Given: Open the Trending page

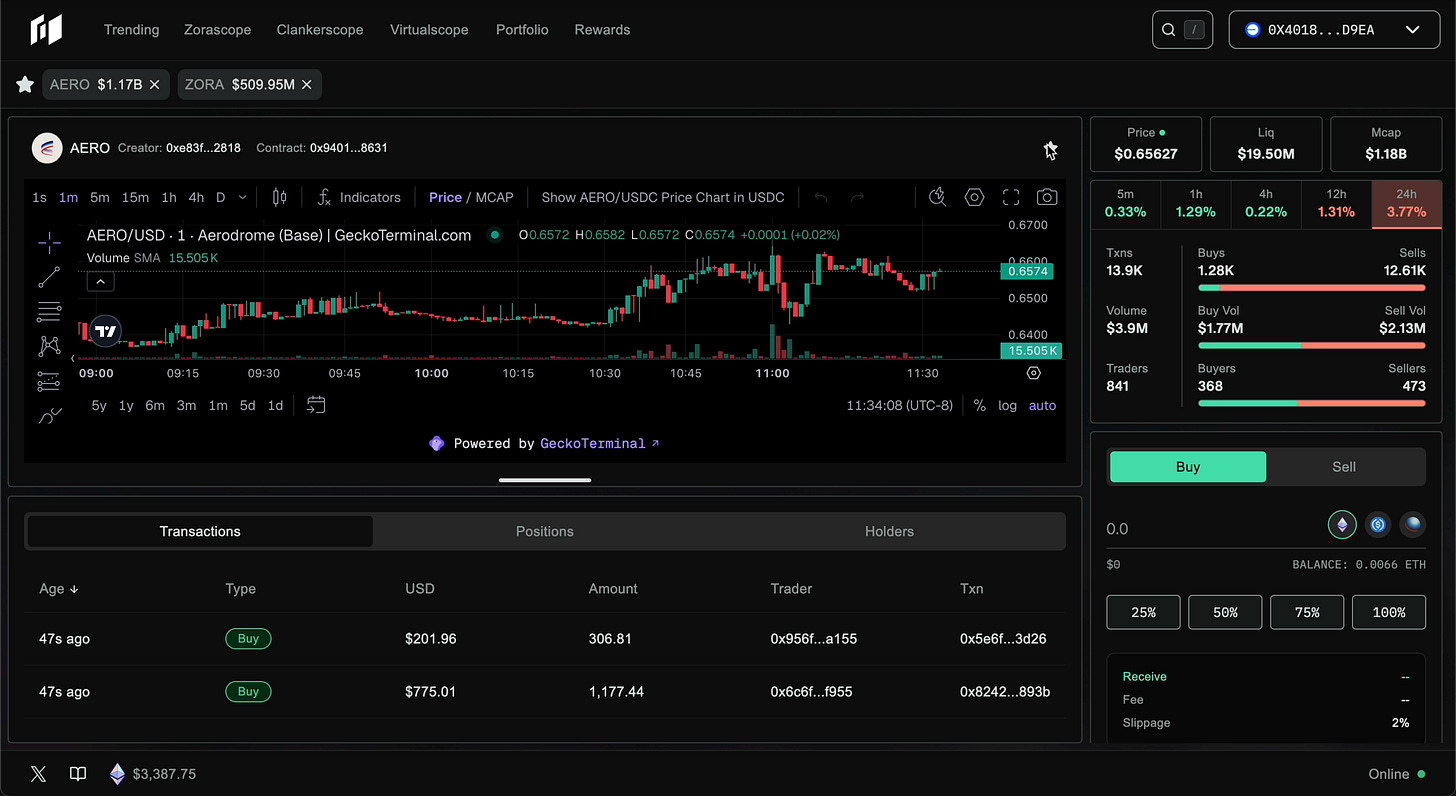Looking at the screenshot, I should 132,30.
